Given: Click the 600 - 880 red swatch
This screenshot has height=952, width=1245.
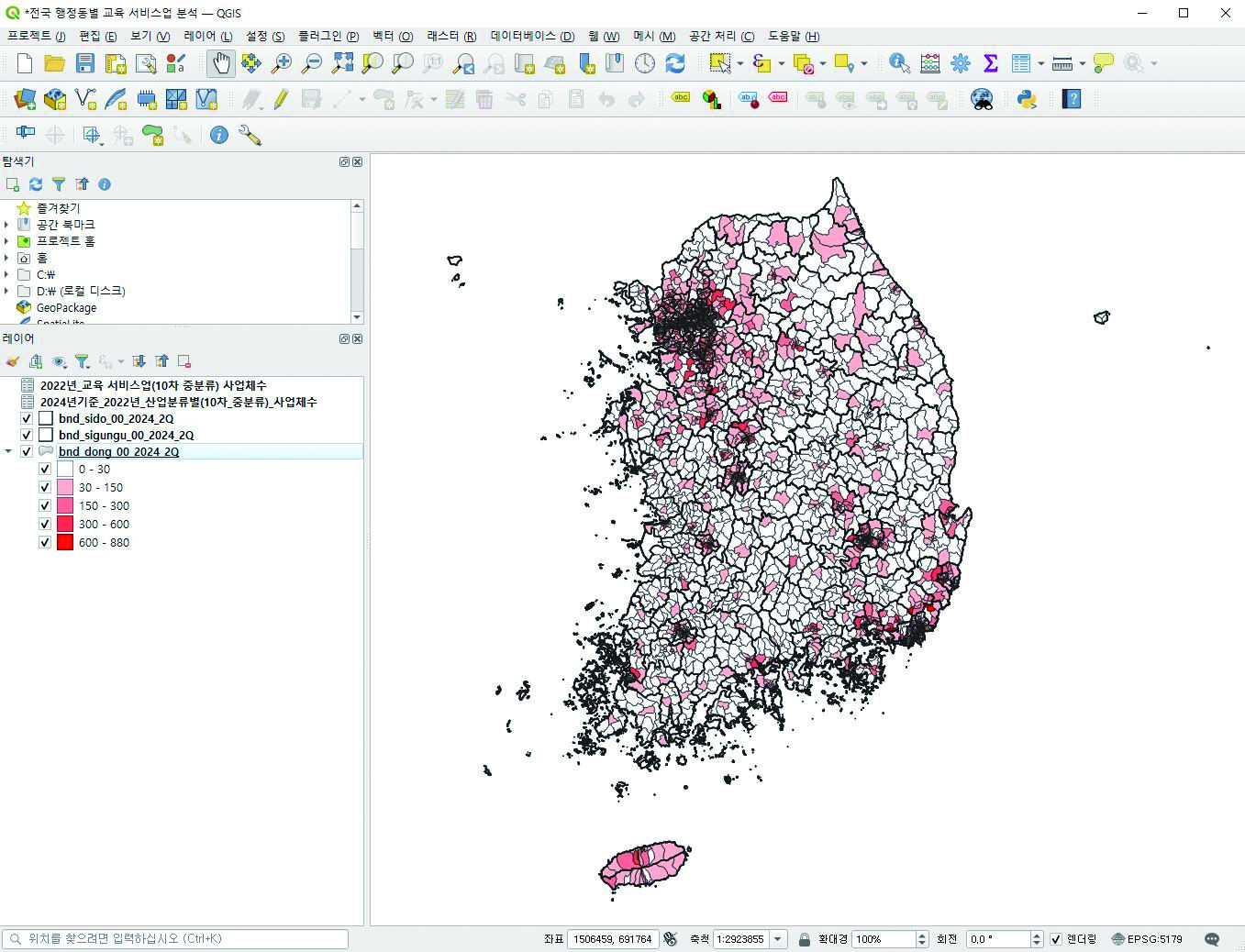Looking at the screenshot, I should point(65,542).
